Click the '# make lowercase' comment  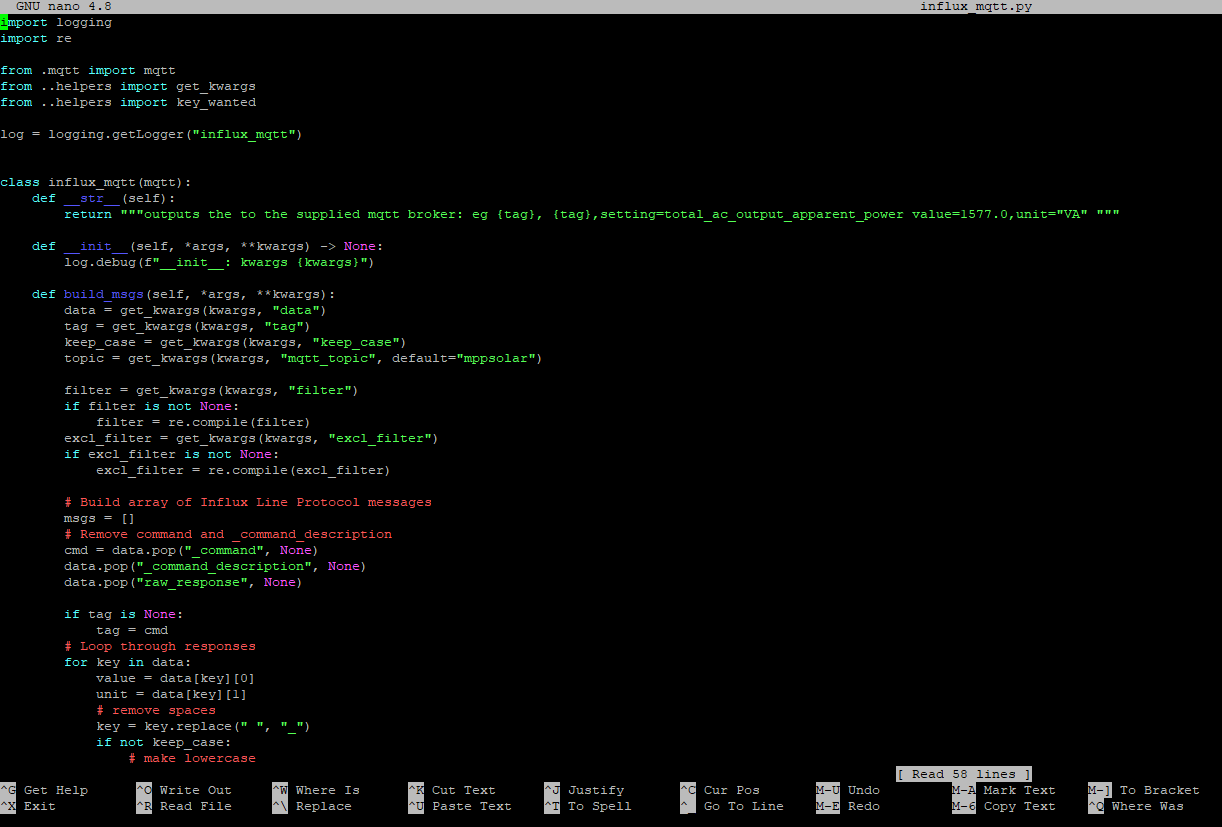click(x=192, y=758)
